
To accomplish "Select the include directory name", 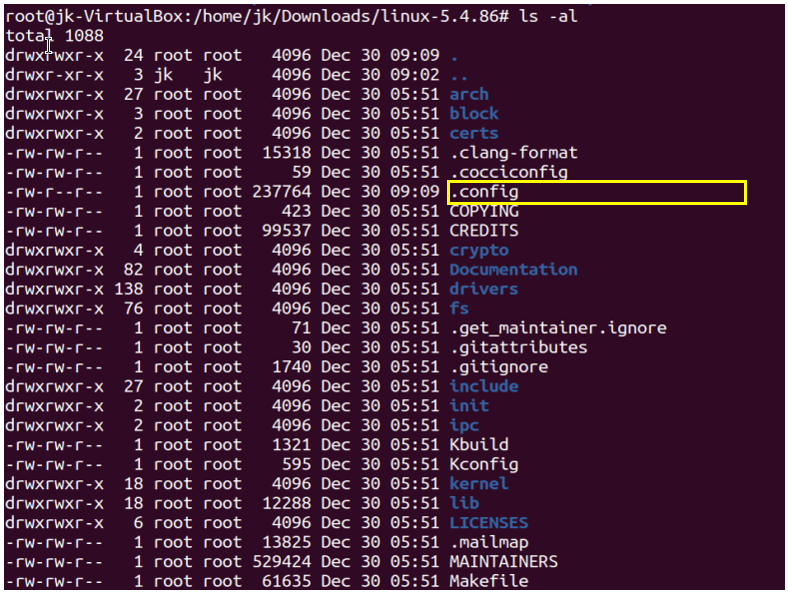I will tap(484, 386).
